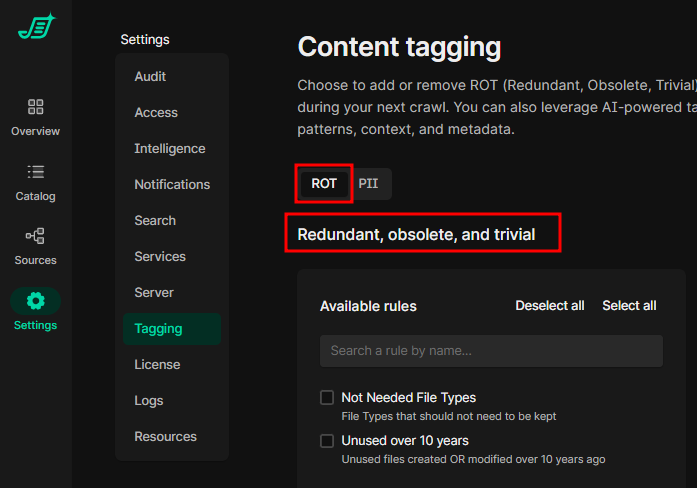
Task: Click Select all rules
Action: (629, 306)
